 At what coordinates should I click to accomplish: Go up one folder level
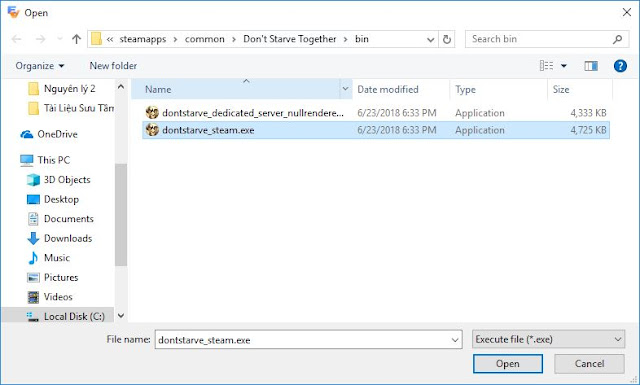(x=76, y=39)
